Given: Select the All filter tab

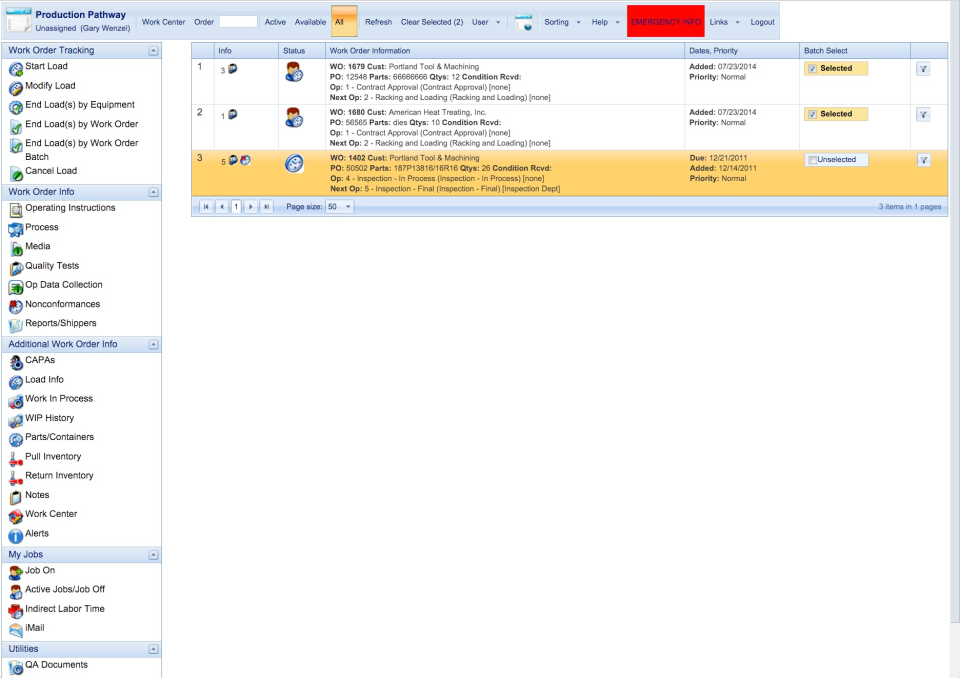Looking at the screenshot, I should [343, 21].
